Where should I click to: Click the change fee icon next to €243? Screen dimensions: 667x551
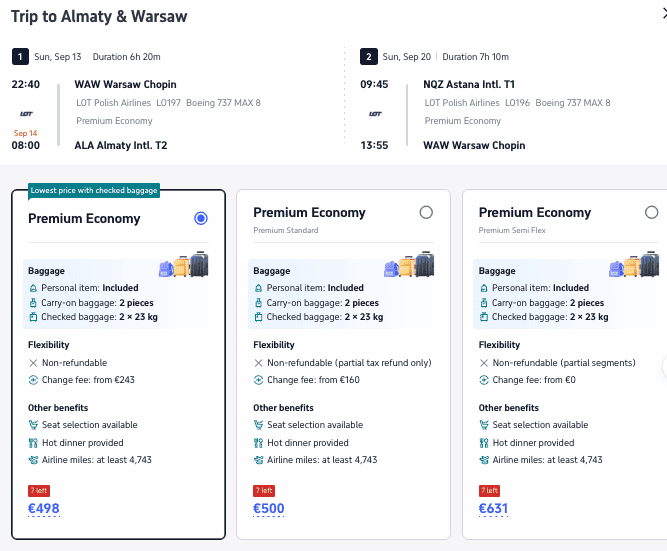33,380
